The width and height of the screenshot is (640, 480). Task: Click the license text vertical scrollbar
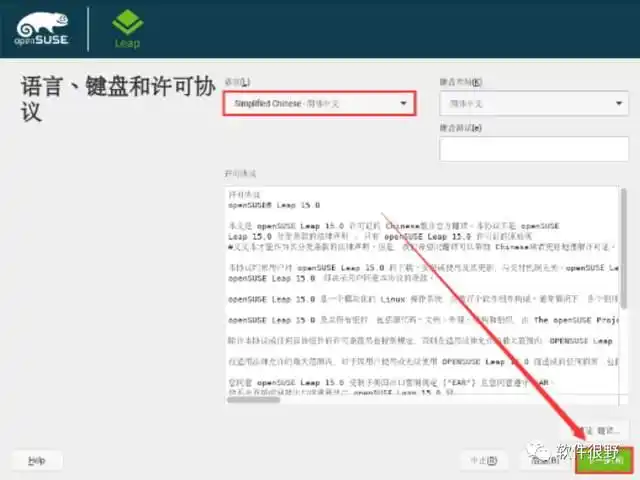[624, 249]
